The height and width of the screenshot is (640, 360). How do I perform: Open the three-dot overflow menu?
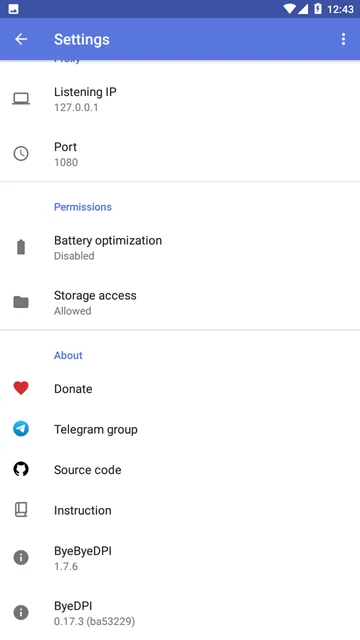[x=343, y=39]
